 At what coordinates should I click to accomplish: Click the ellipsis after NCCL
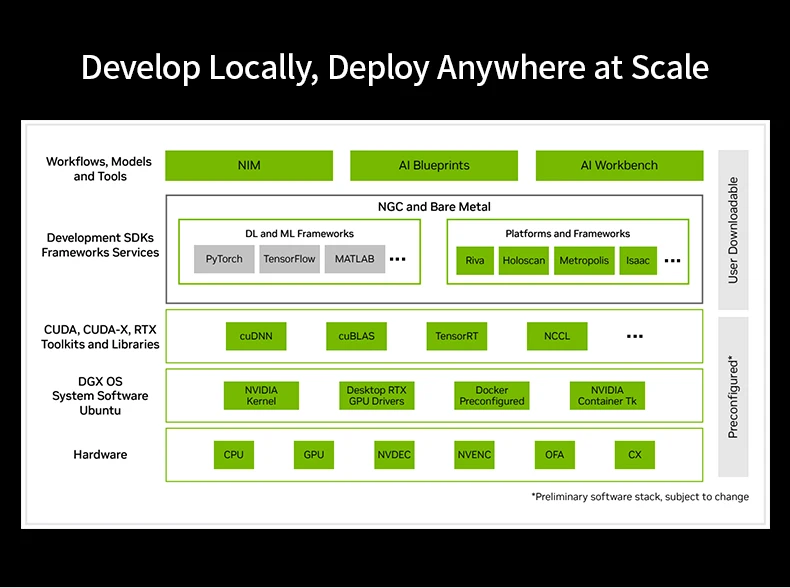click(635, 337)
